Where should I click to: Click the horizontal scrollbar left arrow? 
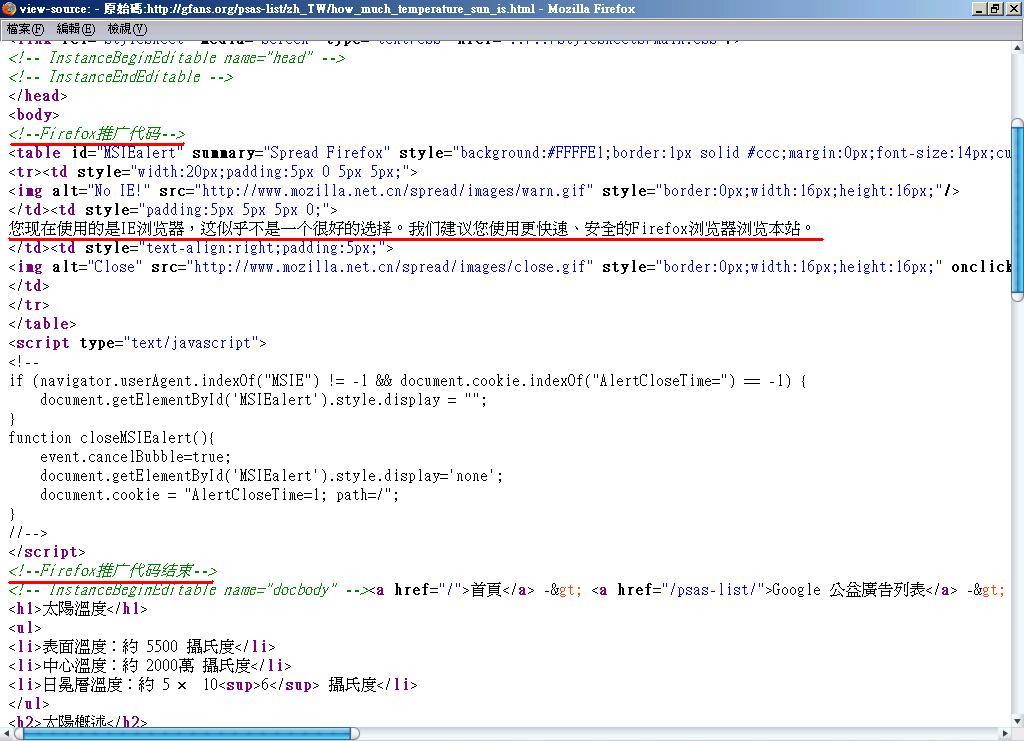tap(8, 733)
